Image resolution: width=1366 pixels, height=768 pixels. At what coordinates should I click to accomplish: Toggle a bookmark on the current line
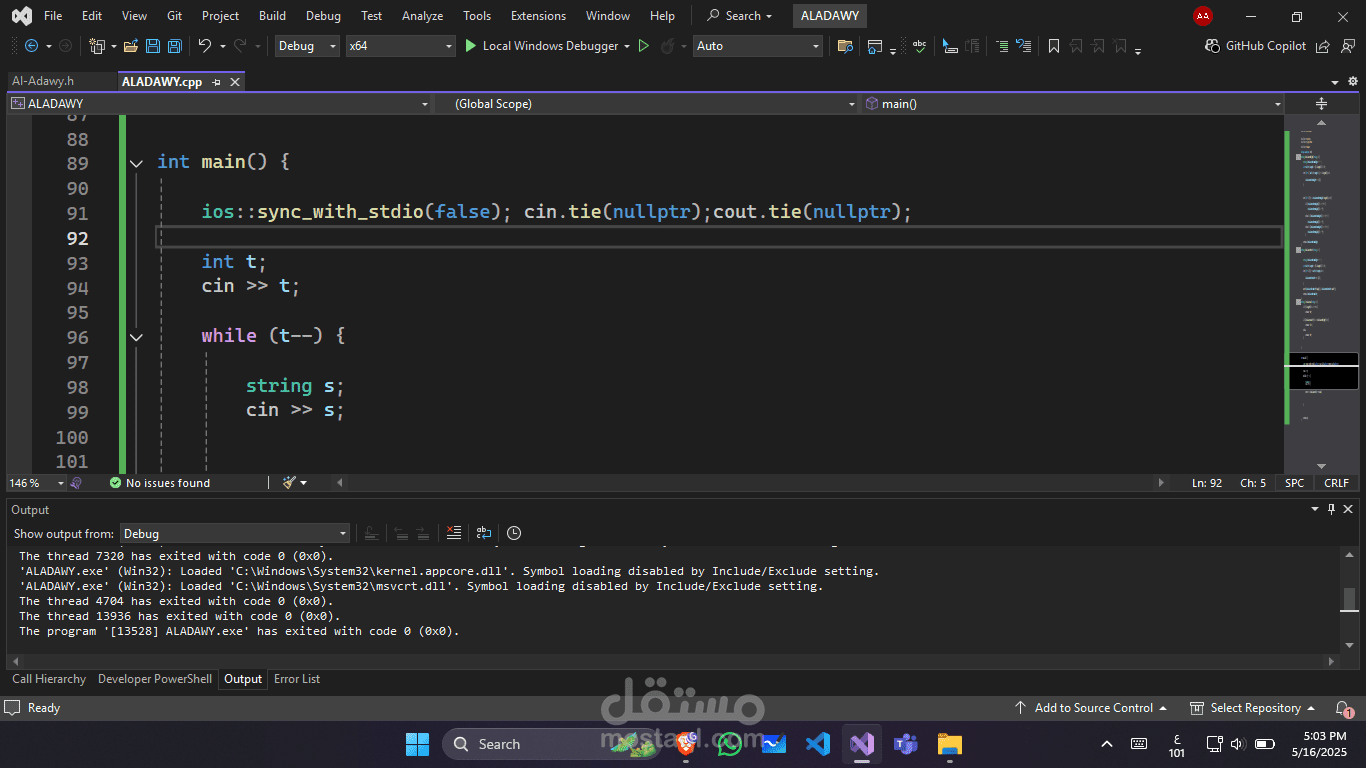click(1053, 46)
